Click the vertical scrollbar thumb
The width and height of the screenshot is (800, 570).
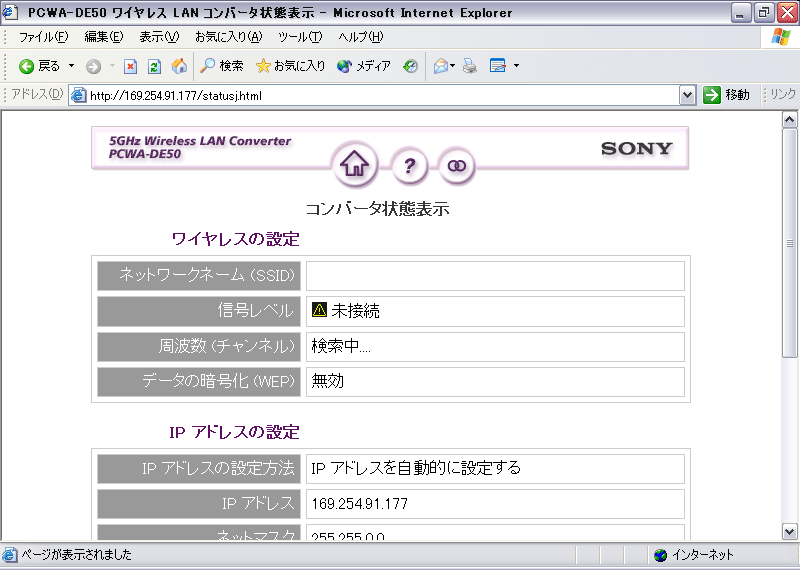pos(789,243)
